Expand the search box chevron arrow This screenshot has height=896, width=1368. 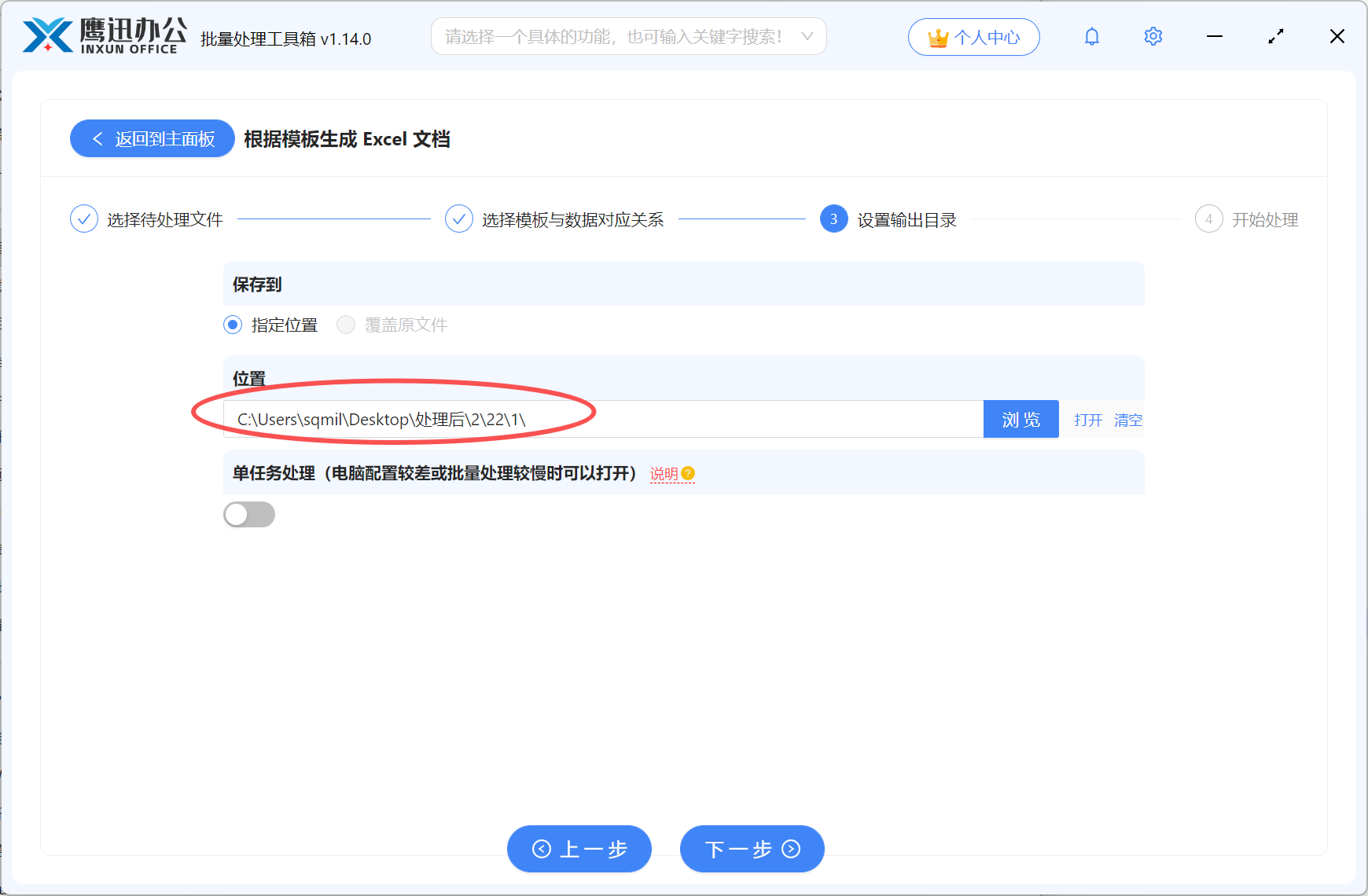pos(807,36)
